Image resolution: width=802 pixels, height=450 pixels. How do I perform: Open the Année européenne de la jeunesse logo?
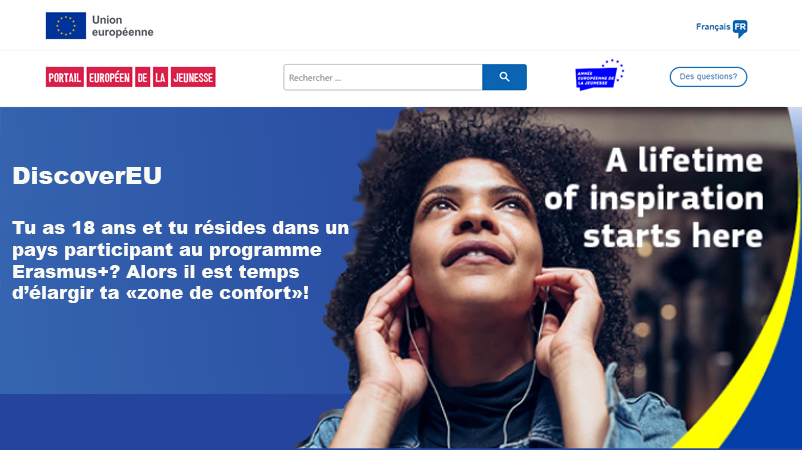(x=599, y=75)
